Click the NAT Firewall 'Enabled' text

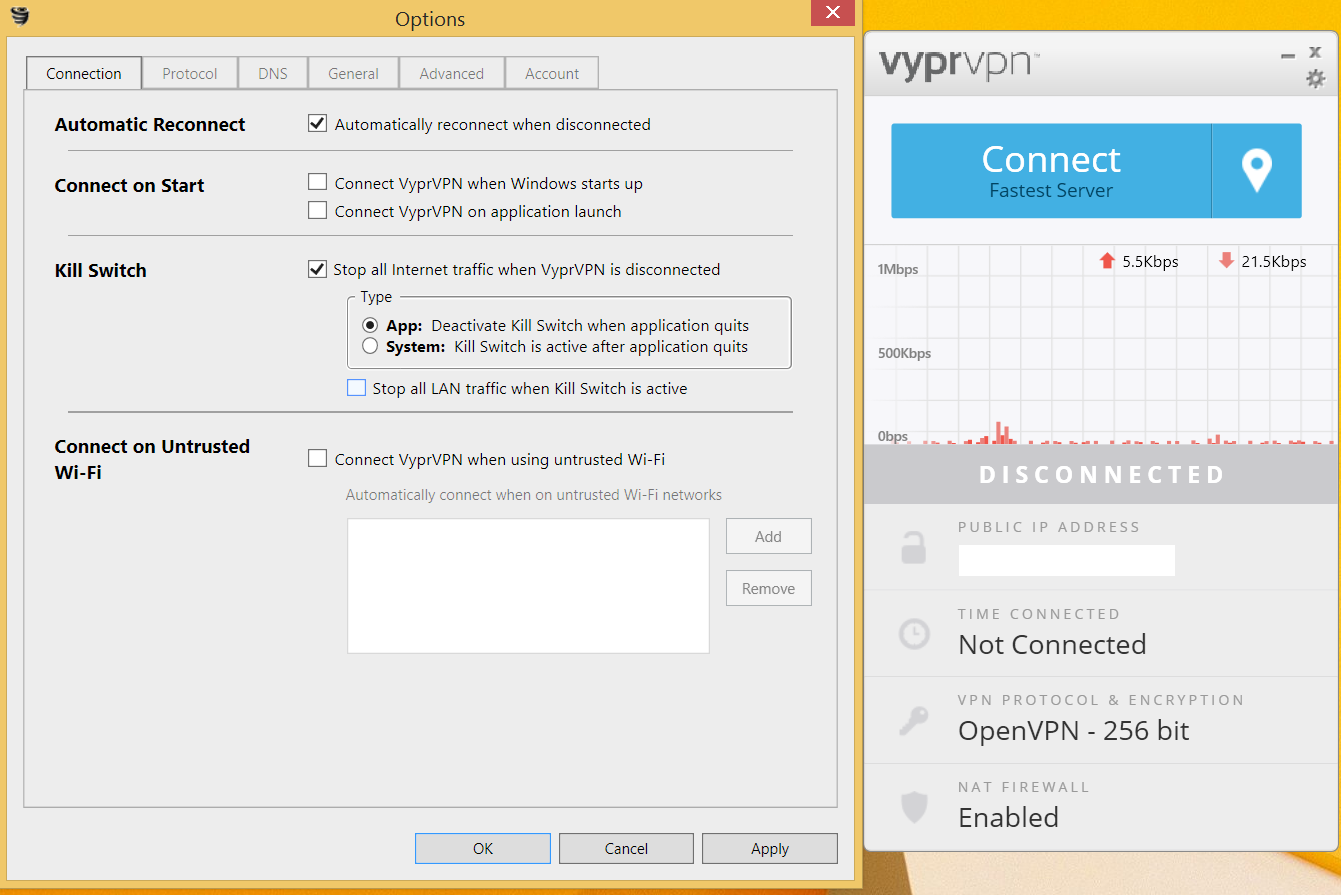pos(1008,817)
